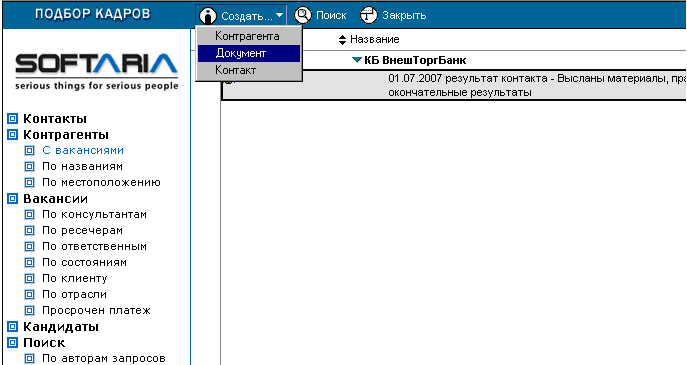
Task: Select По авторам запросов view
Action: [x=104, y=358]
